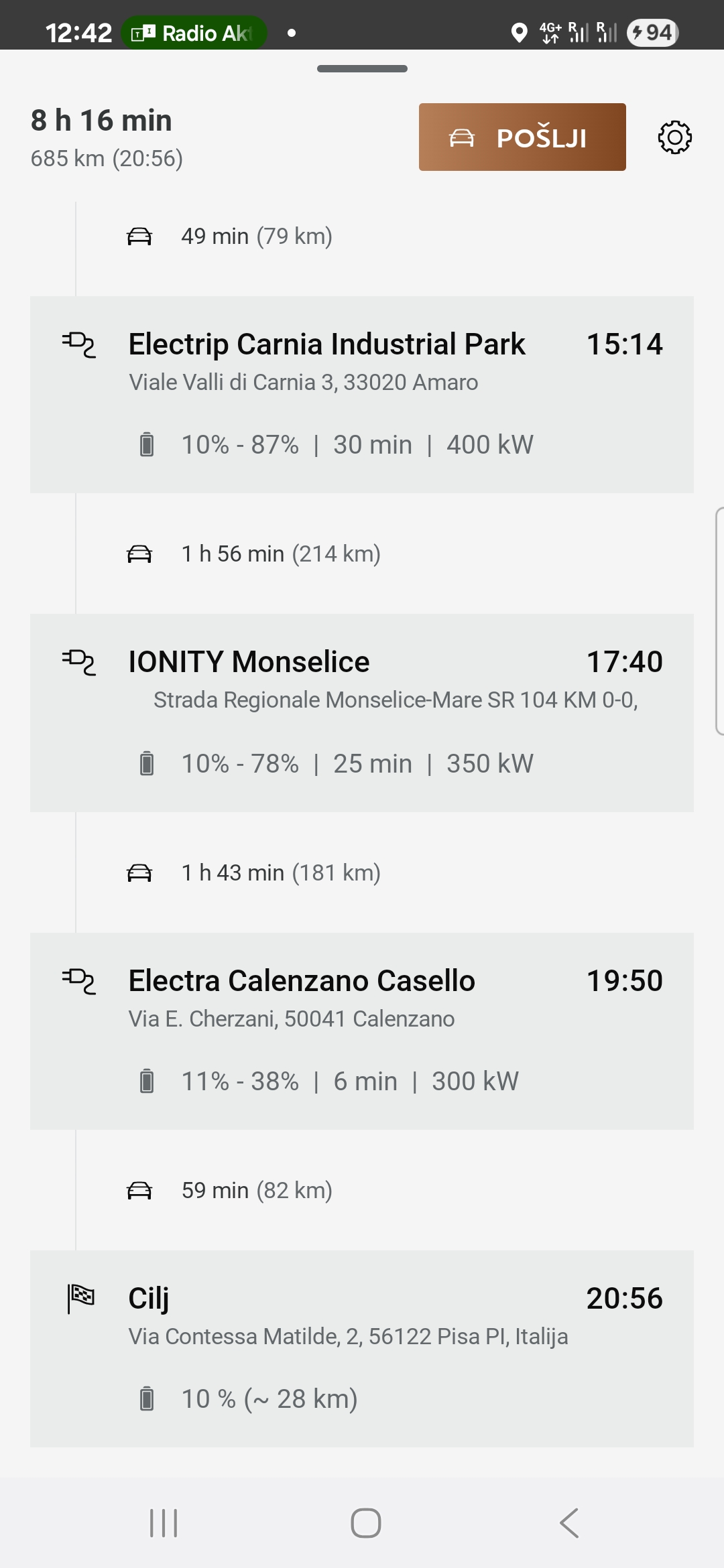Image resolution: width=724 pixels, height=1568 pixels.
Task: Open route settings gear icon
Action: (x=674, y=137)
